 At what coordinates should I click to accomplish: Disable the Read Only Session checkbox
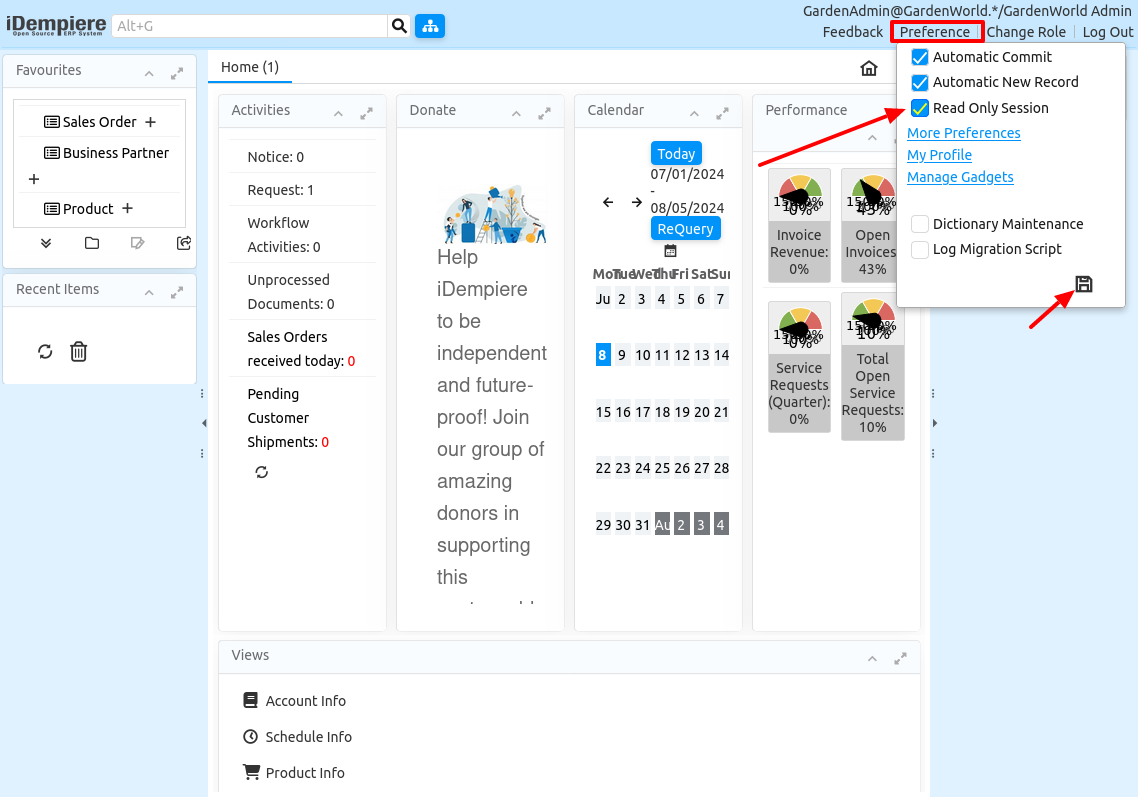tap(920, 108)
